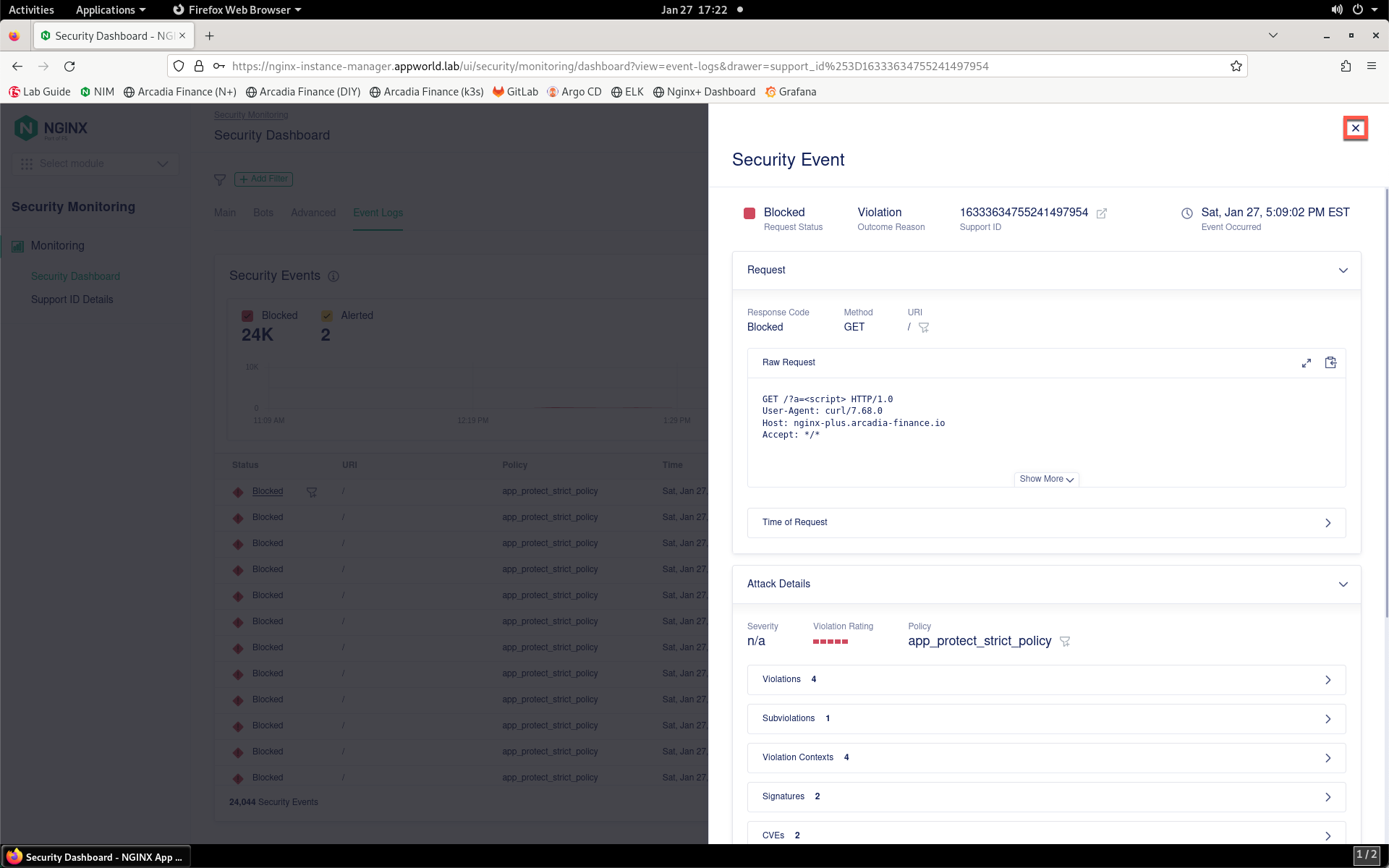The height and width of the screenshot is (868, 1389).
Task: Open the Activities overview
Action: point(31,9)
